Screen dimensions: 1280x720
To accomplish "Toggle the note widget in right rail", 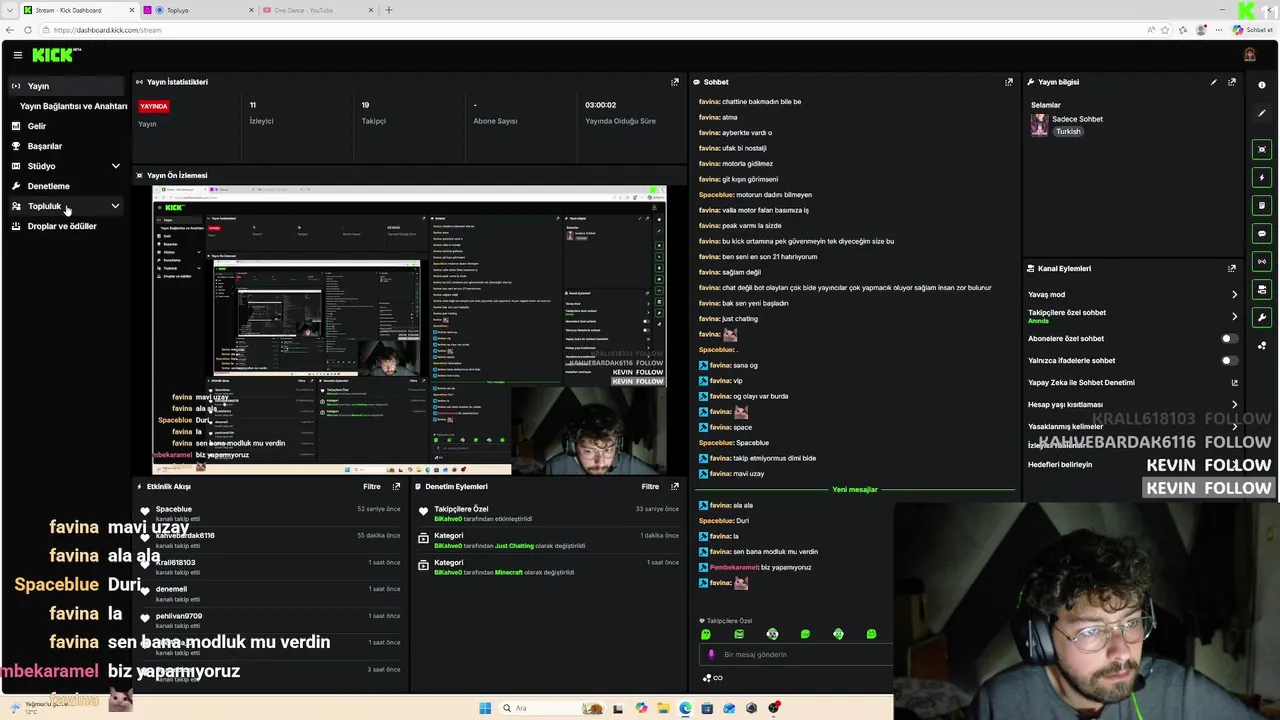I will 1262,205.
